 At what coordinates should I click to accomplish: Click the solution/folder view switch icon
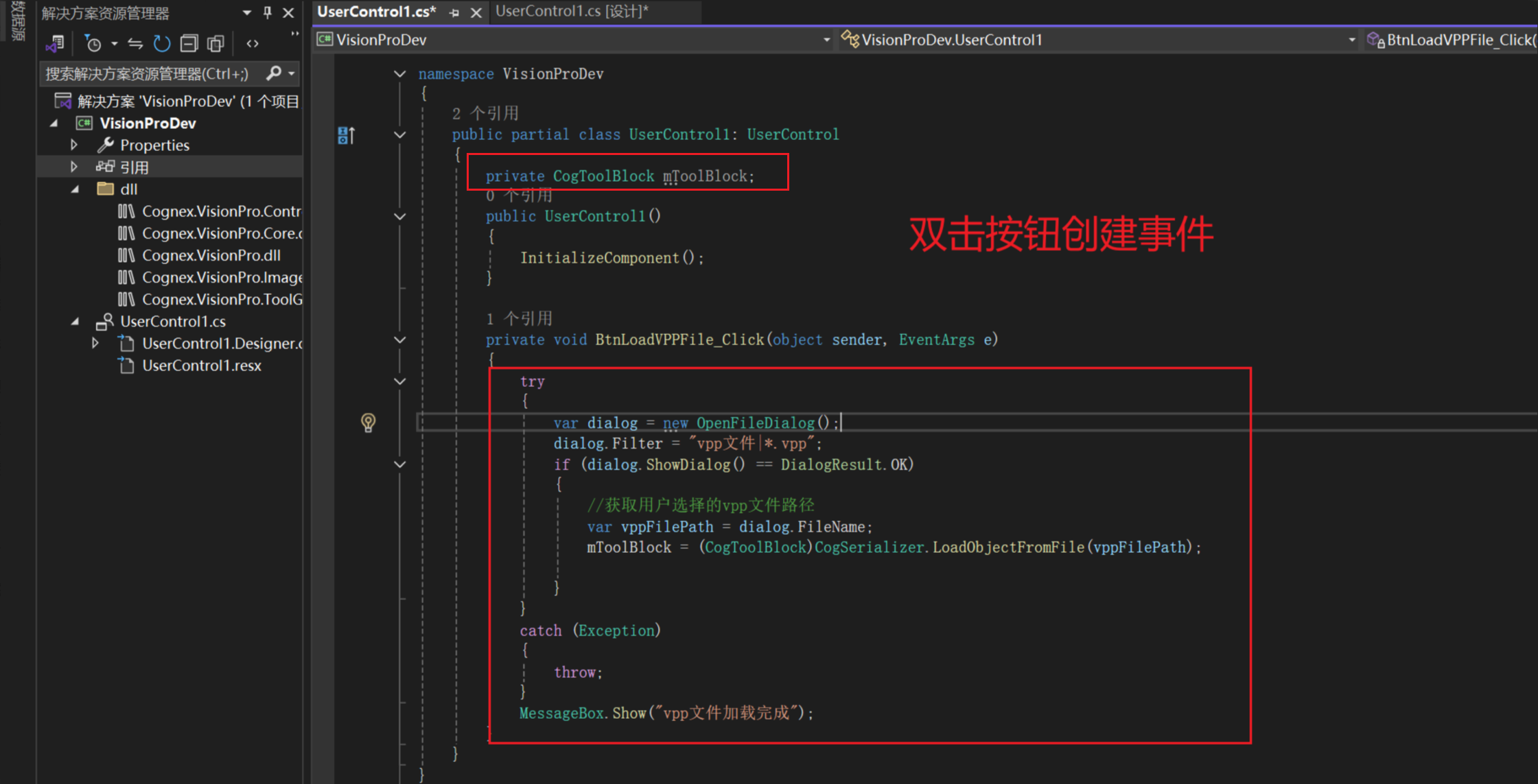pyautogui.click(x=55, y=44)
